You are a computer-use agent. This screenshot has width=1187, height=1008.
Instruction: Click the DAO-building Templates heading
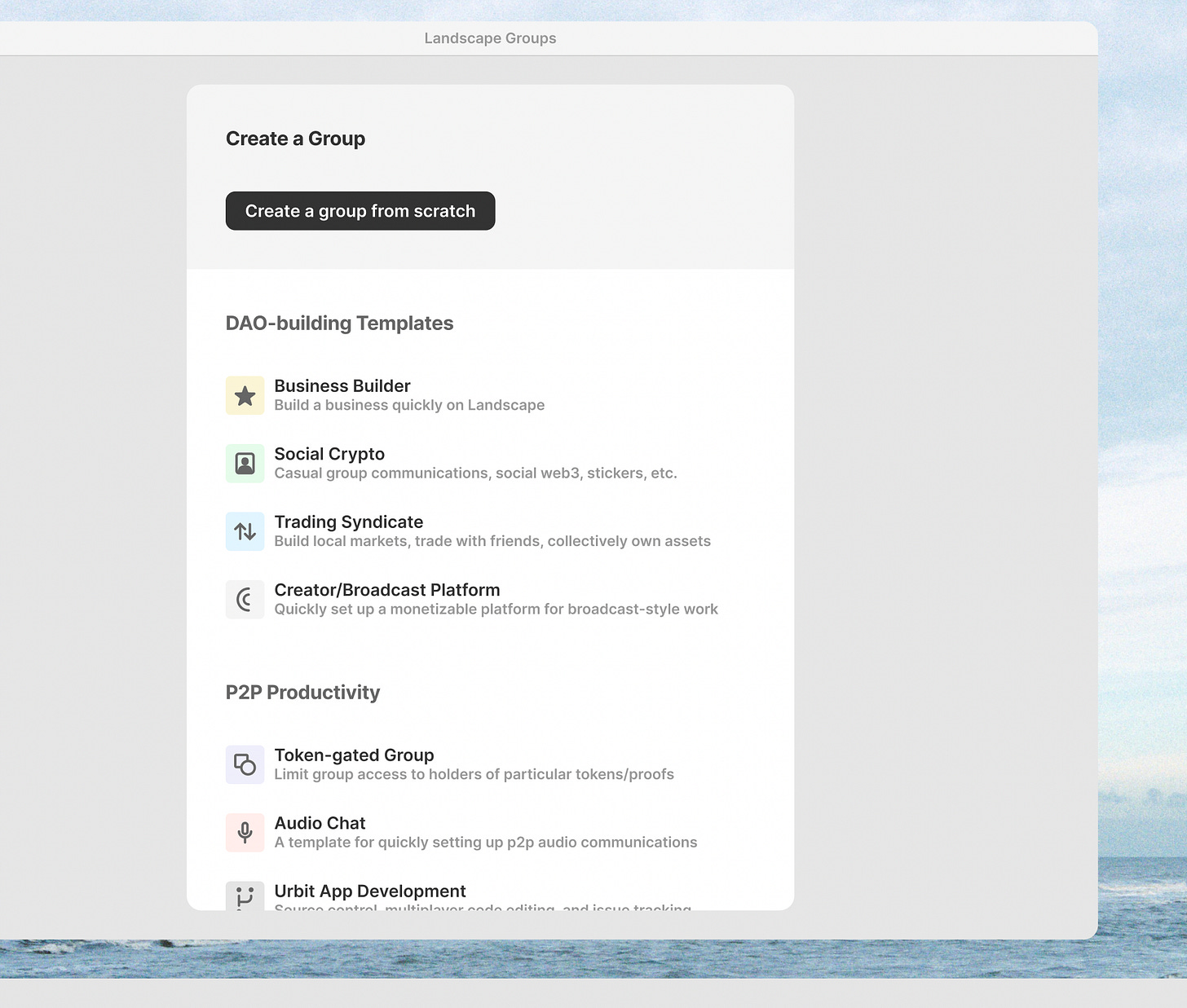coord(339,324)
